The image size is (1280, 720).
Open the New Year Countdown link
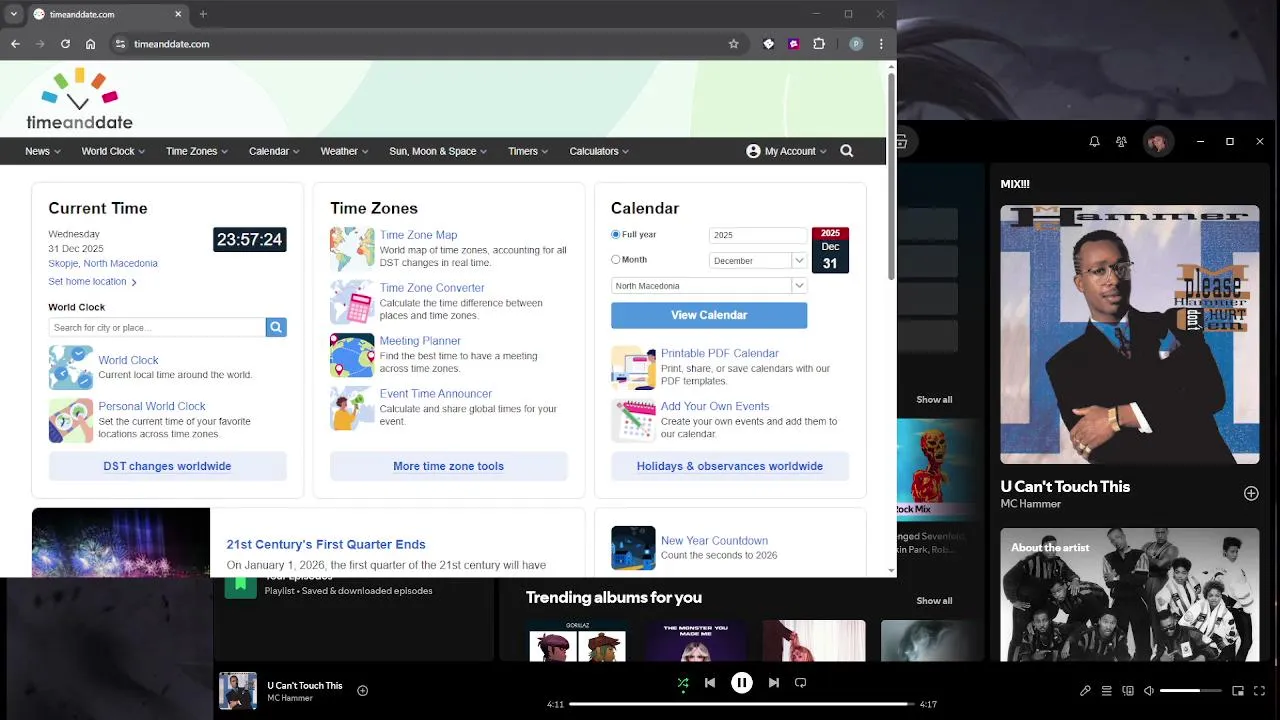(x=714, y=541)
